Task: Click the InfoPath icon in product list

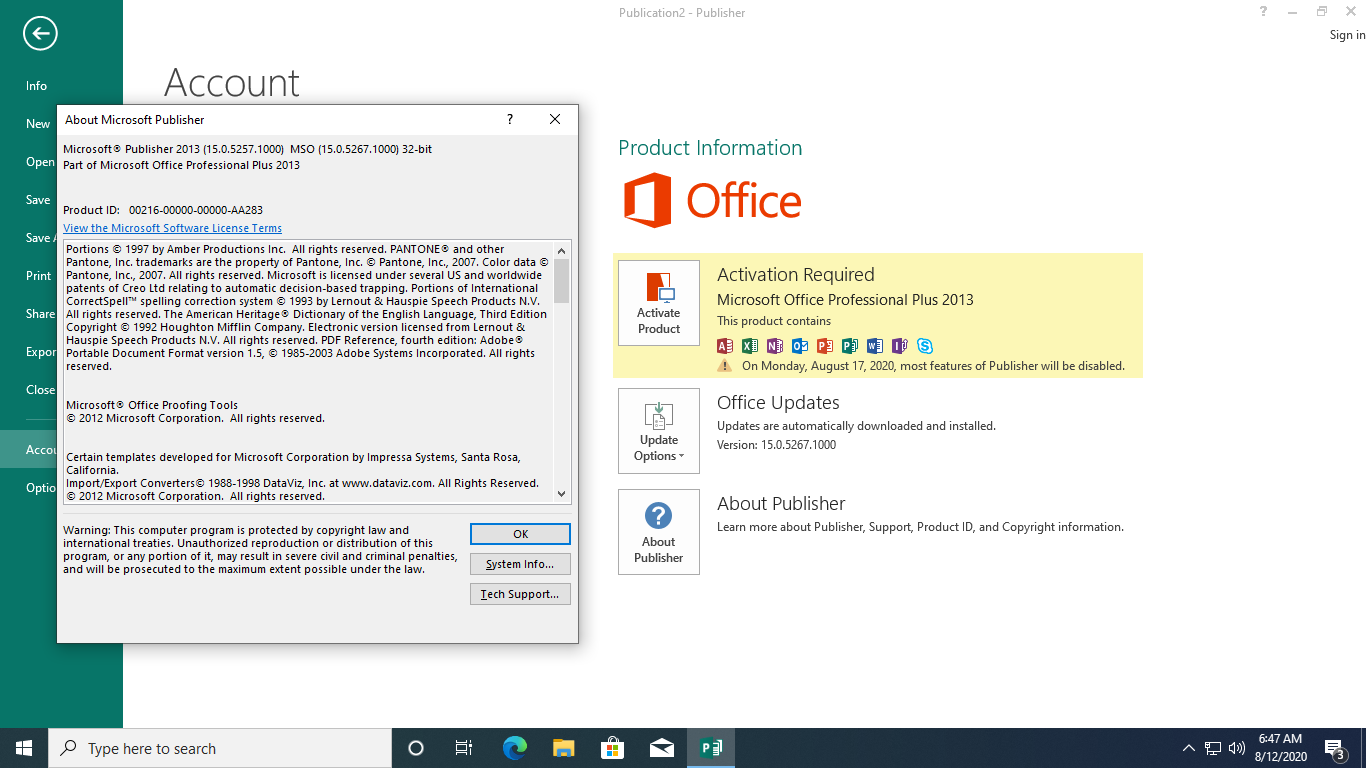Action: tap(900, 346)
